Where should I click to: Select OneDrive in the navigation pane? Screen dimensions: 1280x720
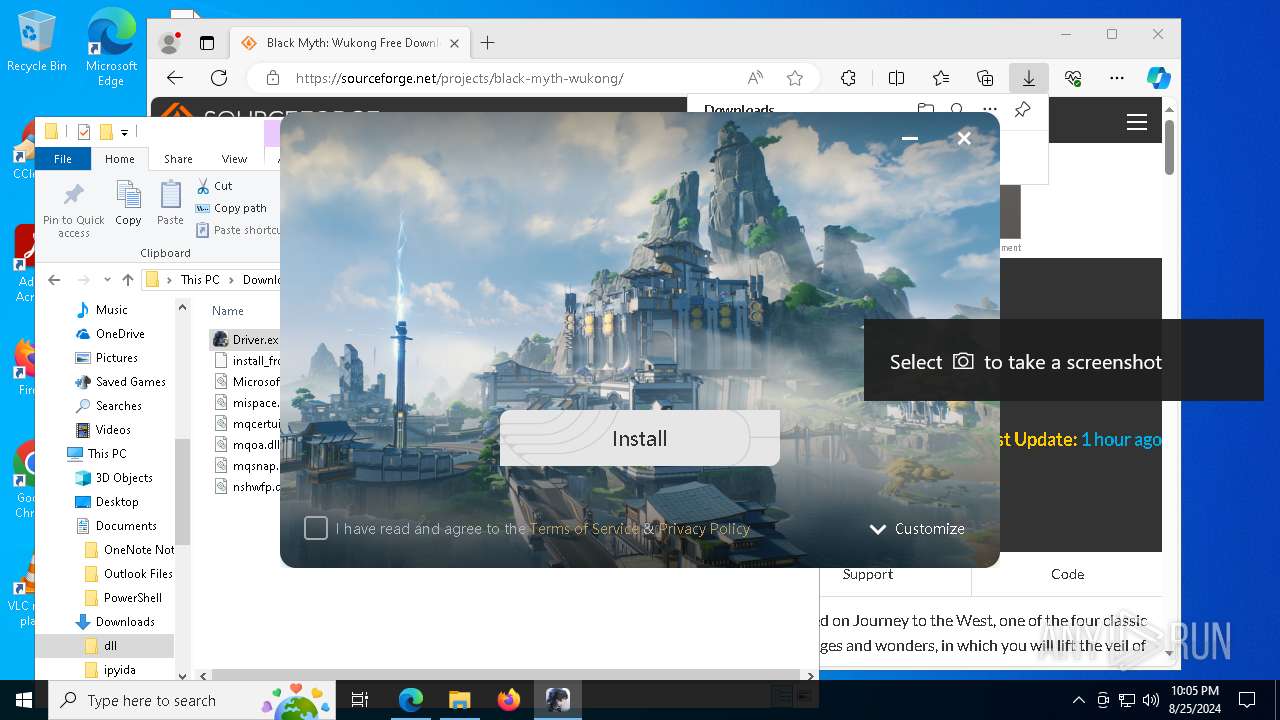tap(120, 334)
